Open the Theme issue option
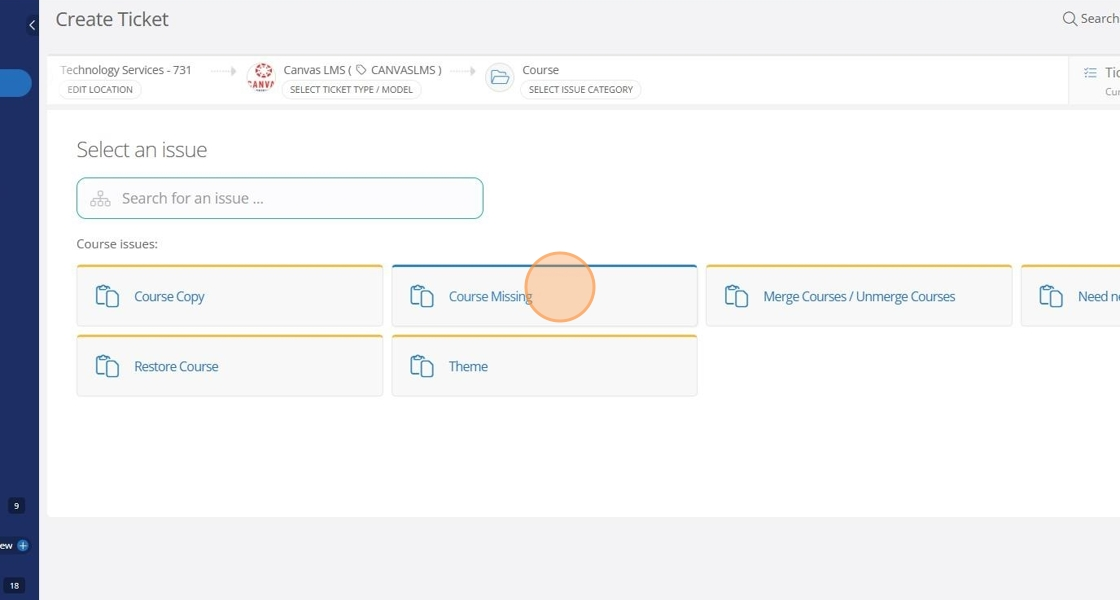Viewport: 1120px width, 600px height. point(544,367)
